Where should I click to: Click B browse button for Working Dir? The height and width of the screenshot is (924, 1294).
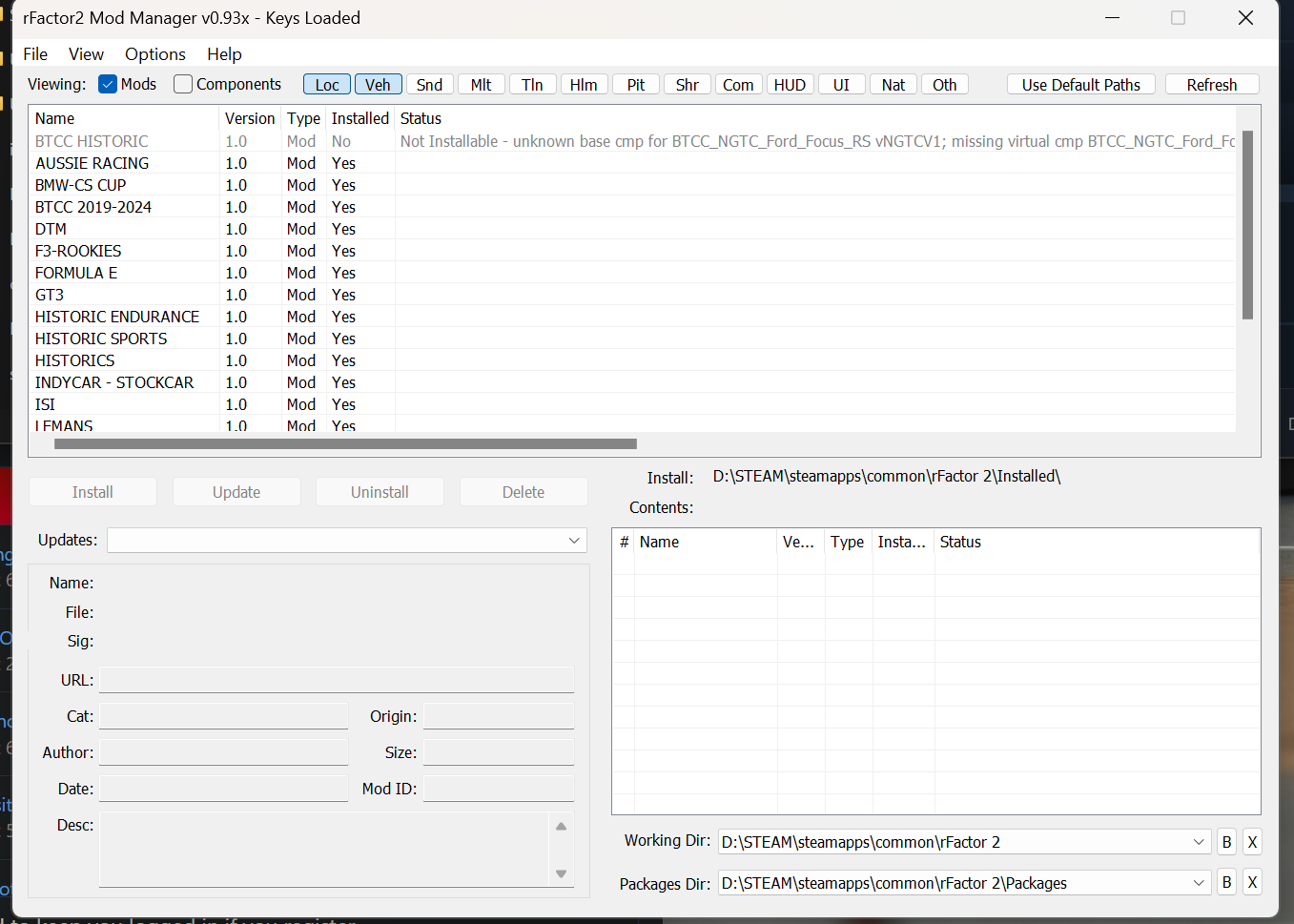coord(1226,842)
